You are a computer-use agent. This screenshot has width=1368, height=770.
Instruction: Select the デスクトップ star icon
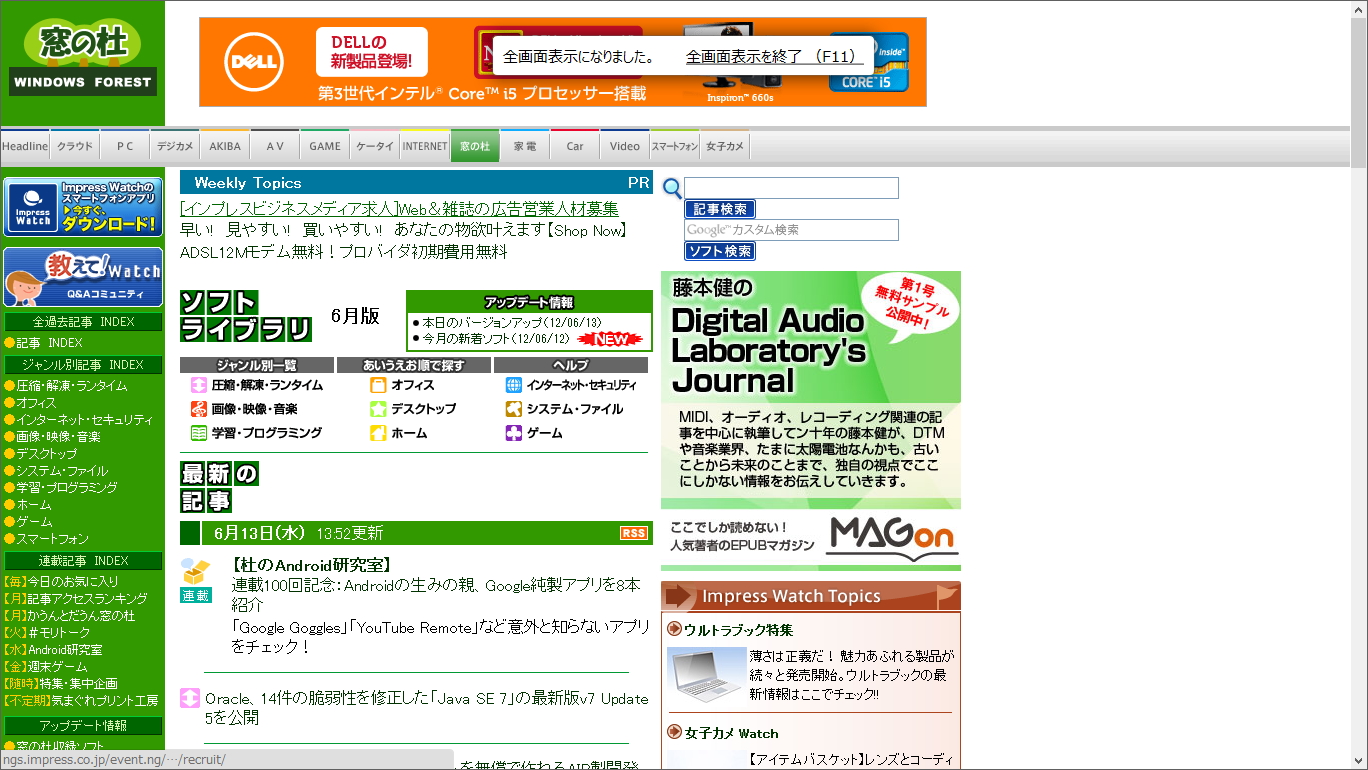[x=376, y=409]
